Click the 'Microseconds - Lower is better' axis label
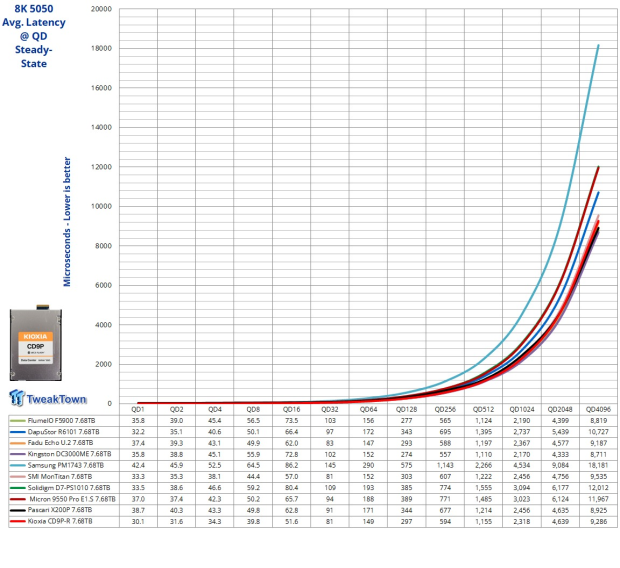 (x=67, y=222)
